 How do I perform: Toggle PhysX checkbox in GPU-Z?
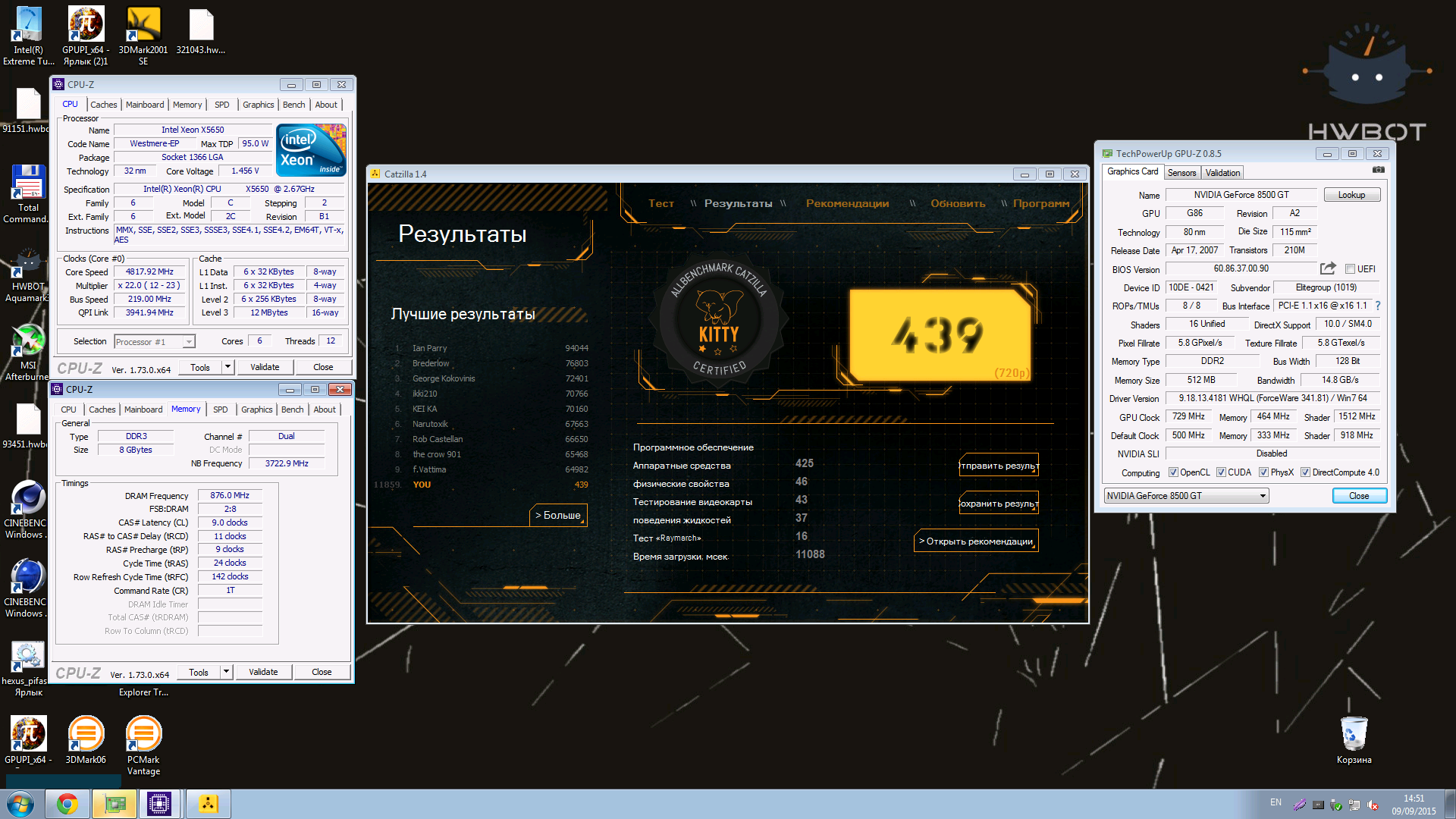(x=1263, y=472)
